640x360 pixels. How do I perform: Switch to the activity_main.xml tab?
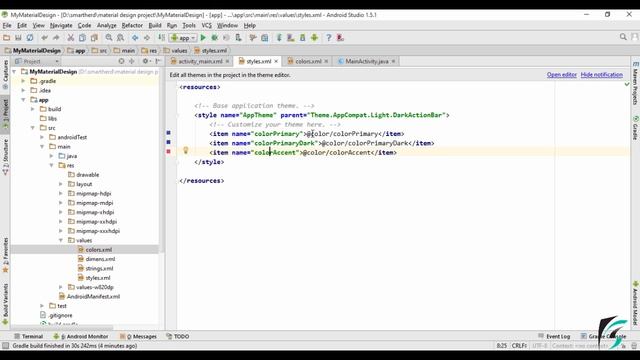pos(200,61)
